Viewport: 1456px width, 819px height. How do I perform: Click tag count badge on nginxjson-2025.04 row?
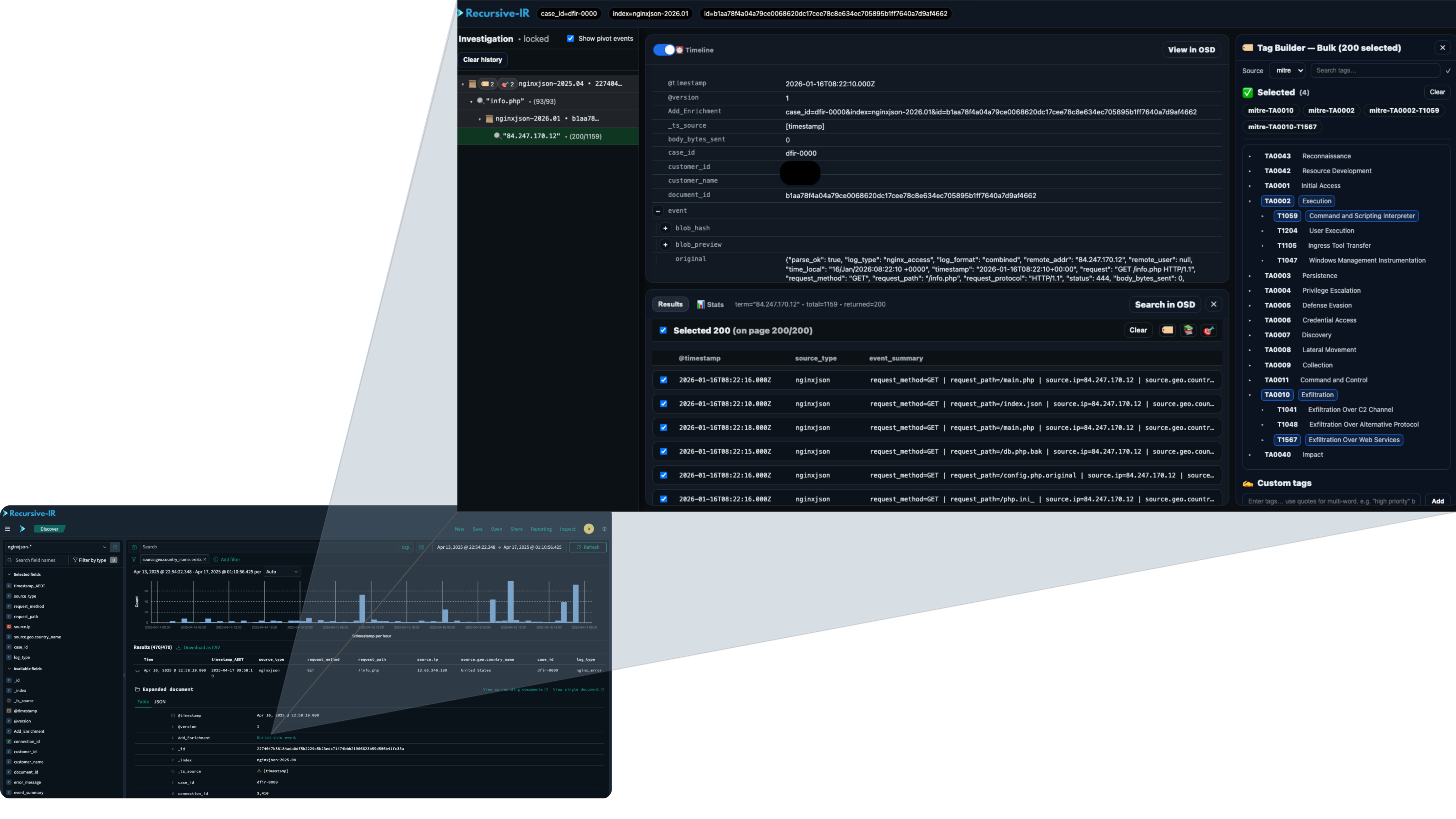click(x=487, y=84)
